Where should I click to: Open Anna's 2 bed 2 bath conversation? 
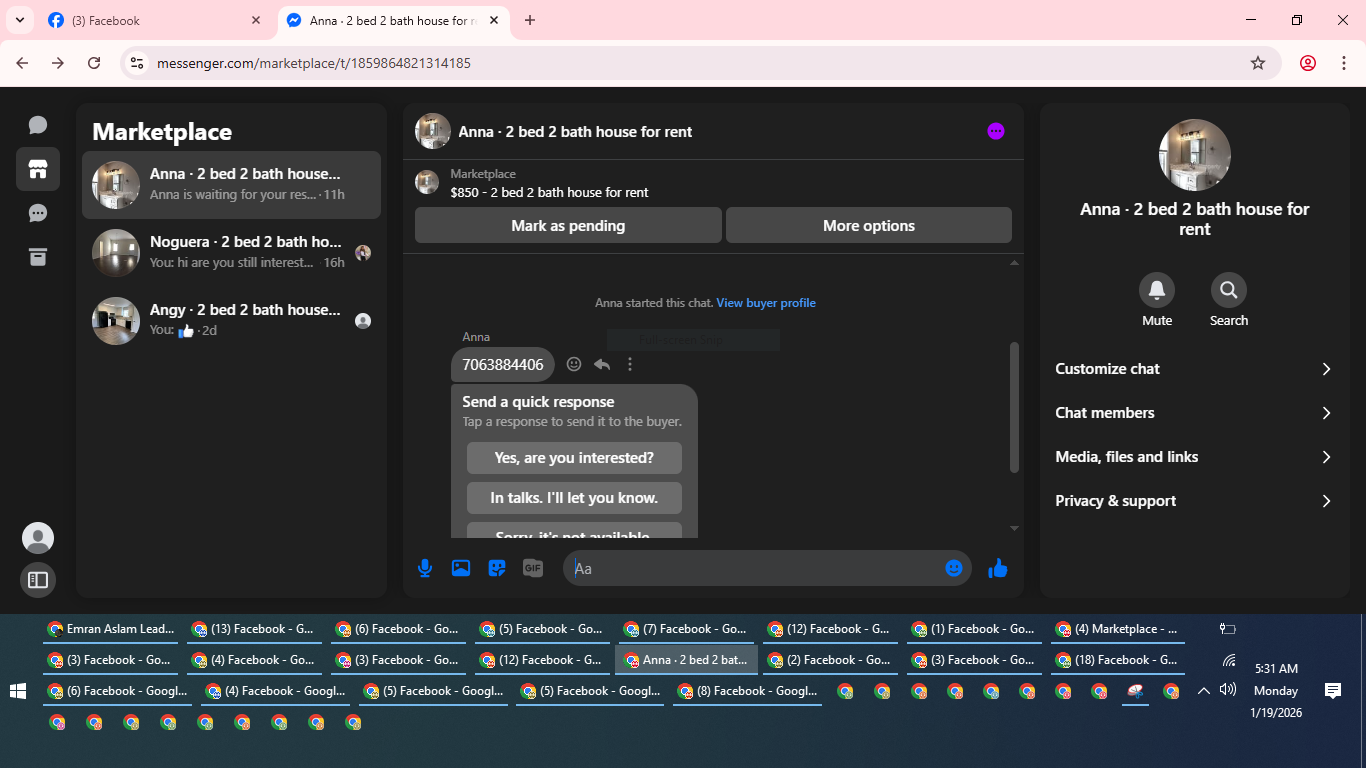click(x=231, y=184)
